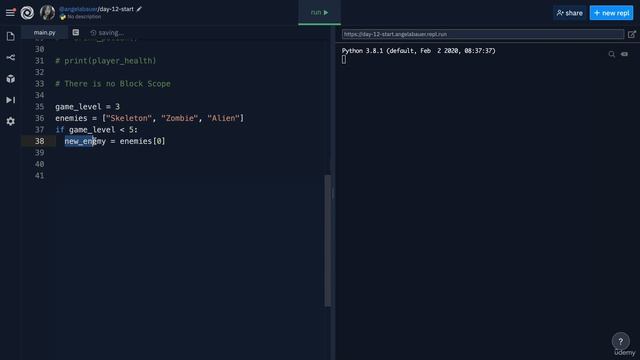Click line number 31
The image size is (640, 360).
(x=40, y=61)
